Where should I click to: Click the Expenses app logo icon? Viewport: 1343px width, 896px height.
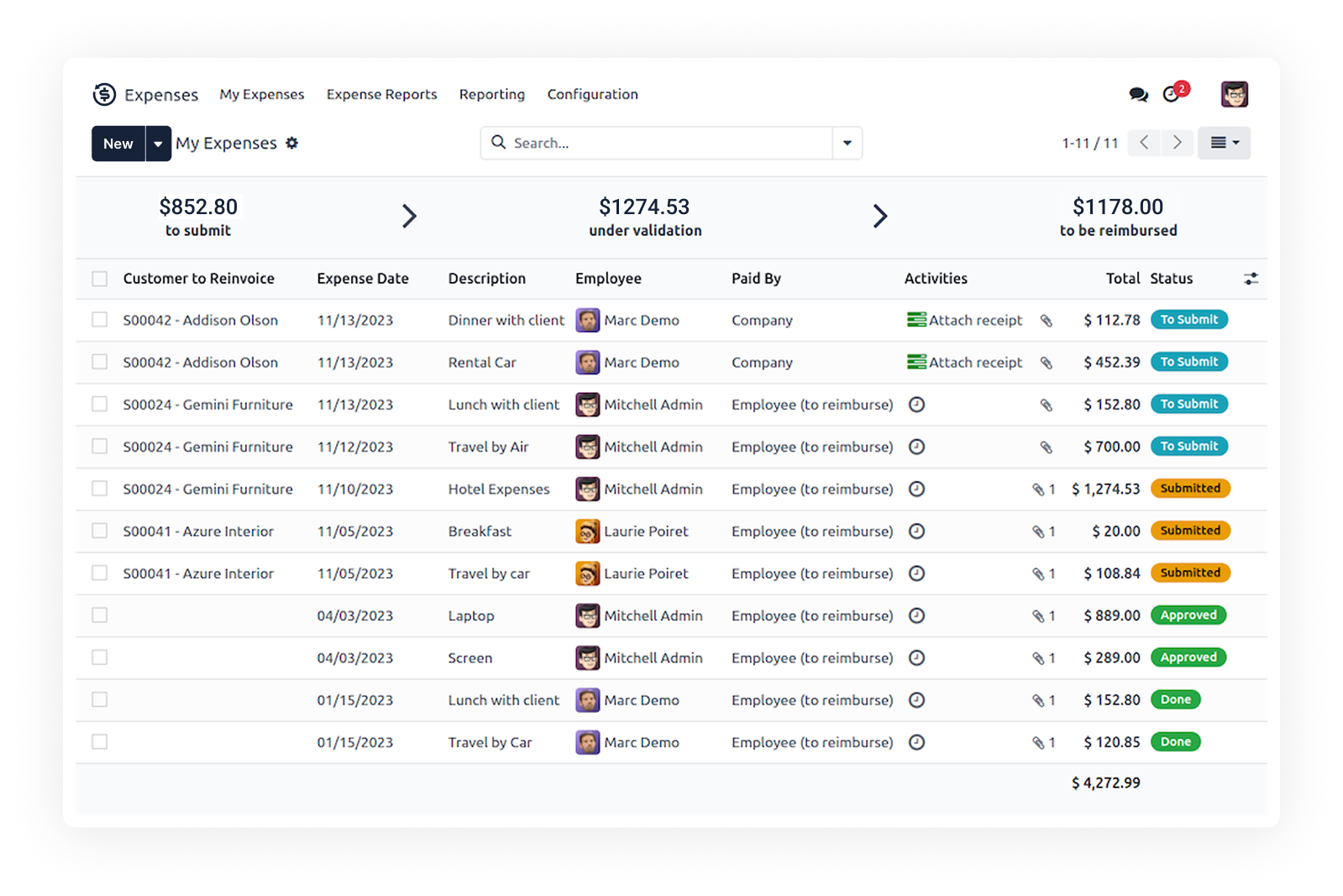[x=104, y=94]
